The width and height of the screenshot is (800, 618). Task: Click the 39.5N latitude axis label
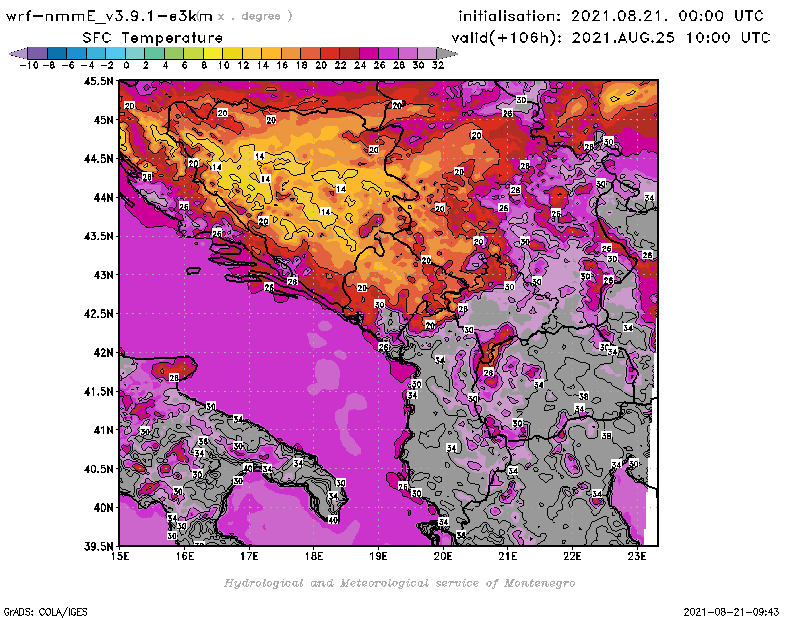(x=98, y=546)
